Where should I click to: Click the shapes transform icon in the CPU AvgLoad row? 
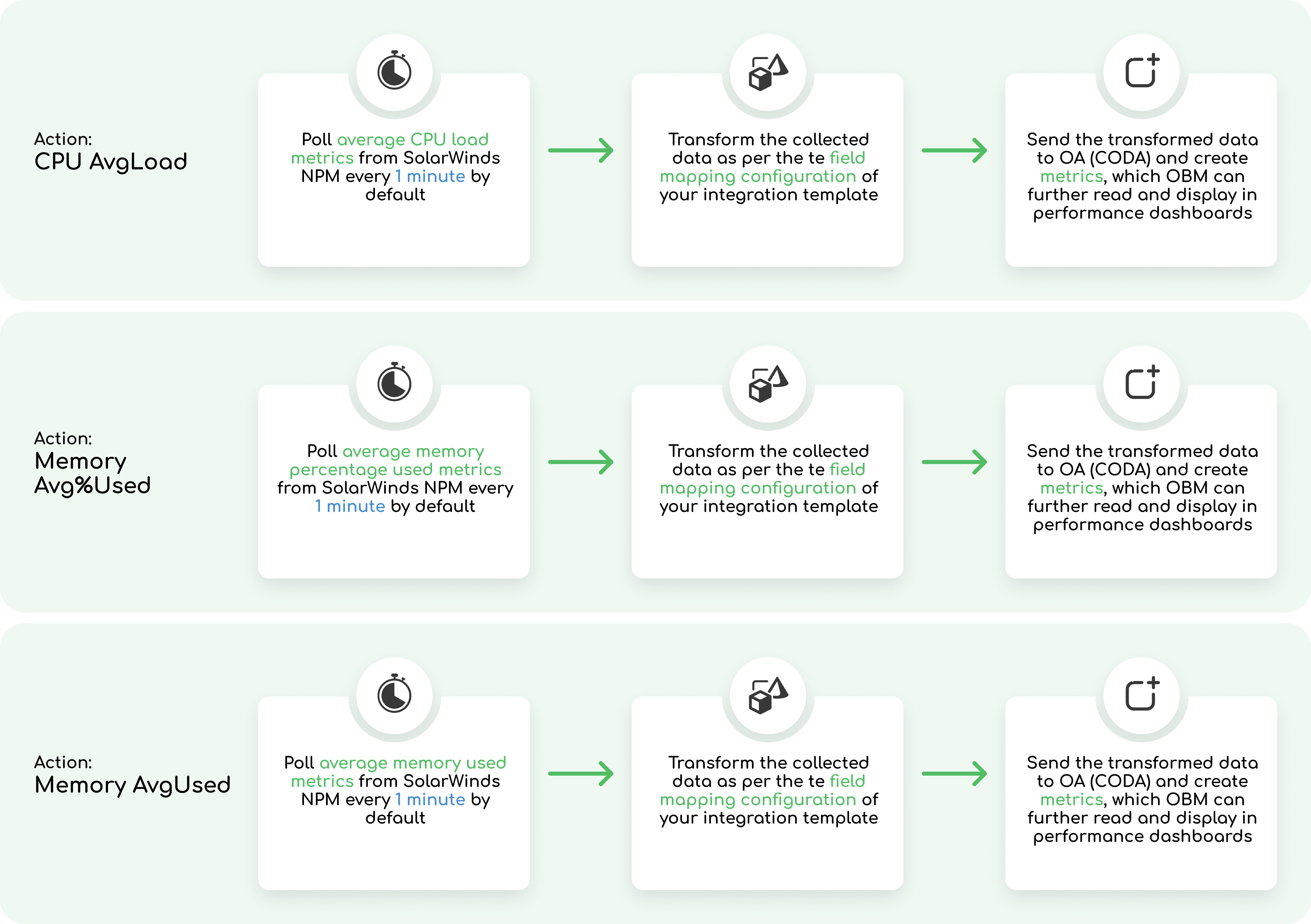[768, 72]
